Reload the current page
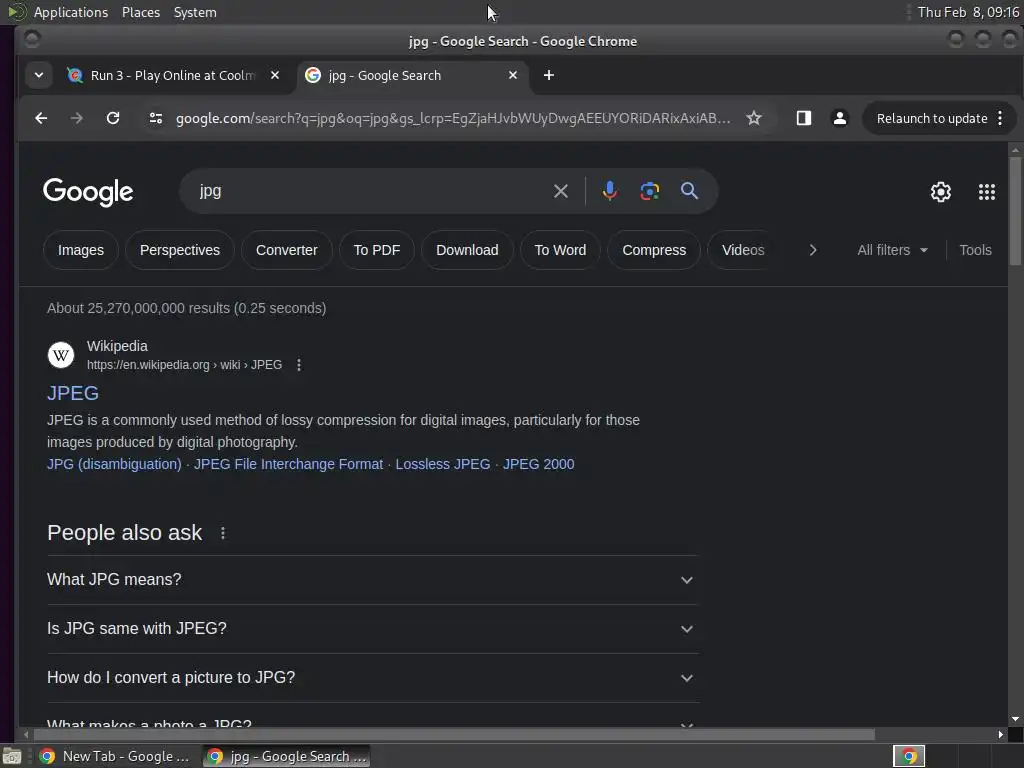The width and height of the screenshot is (1024, 768). click(x=113, y=118)
